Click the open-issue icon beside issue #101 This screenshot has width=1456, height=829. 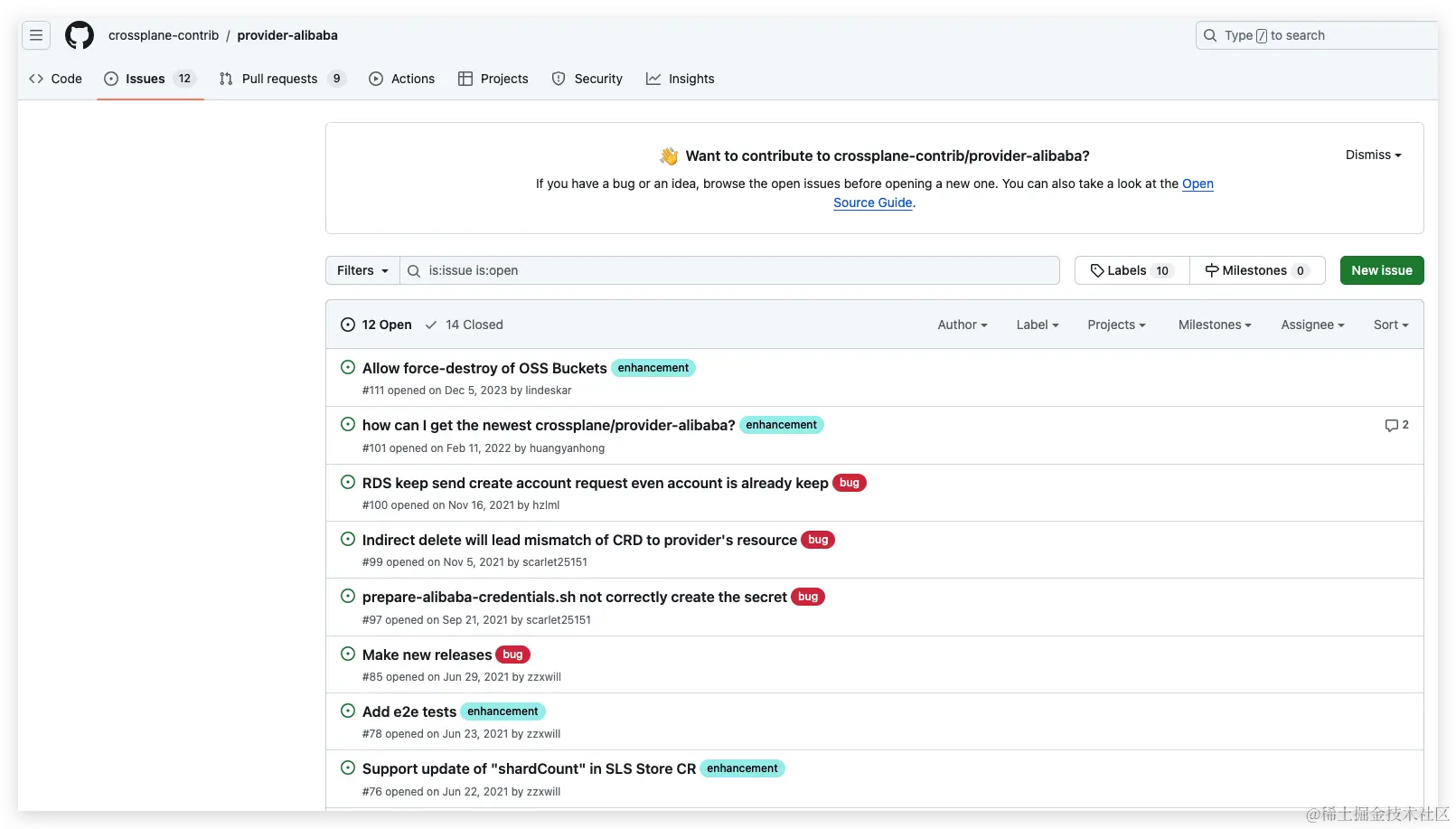348,424
